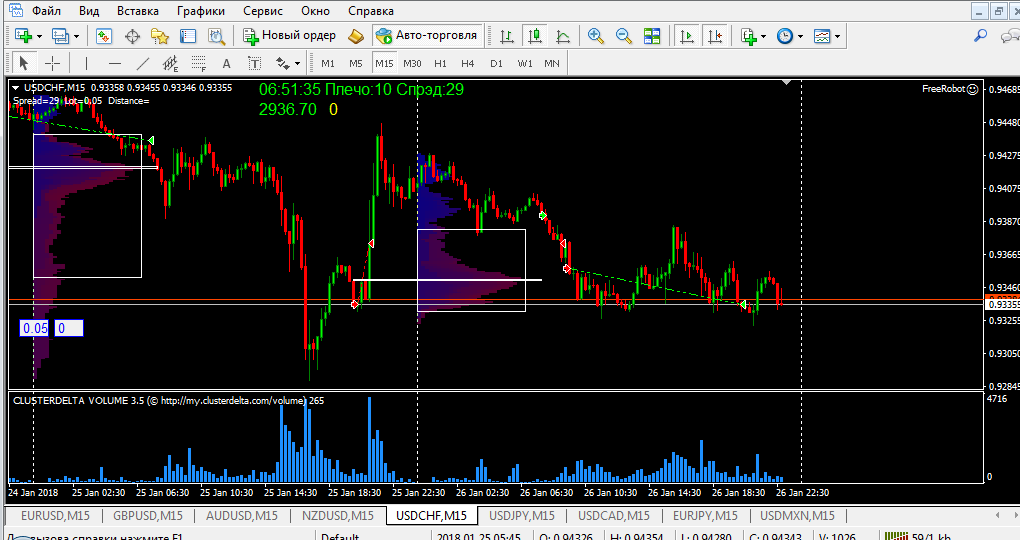Switch to the USDMXN,M15 chart tab
Screen dimensions: 1020x540
coord(798,516)
